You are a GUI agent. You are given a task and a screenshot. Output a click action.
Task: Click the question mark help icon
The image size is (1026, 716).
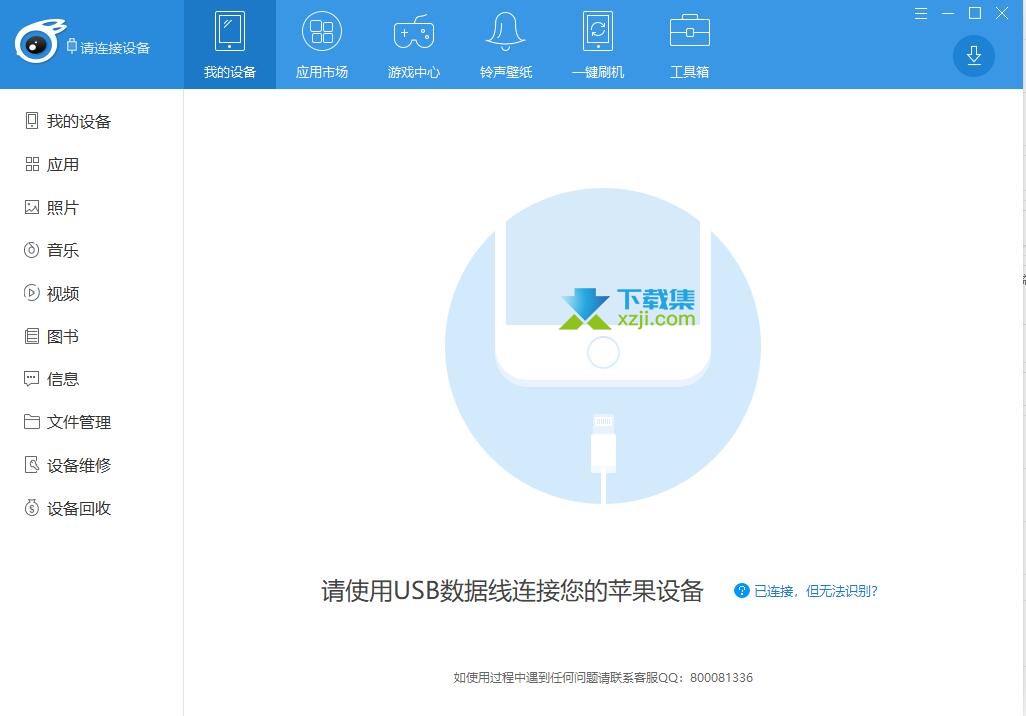pos(741,590)
